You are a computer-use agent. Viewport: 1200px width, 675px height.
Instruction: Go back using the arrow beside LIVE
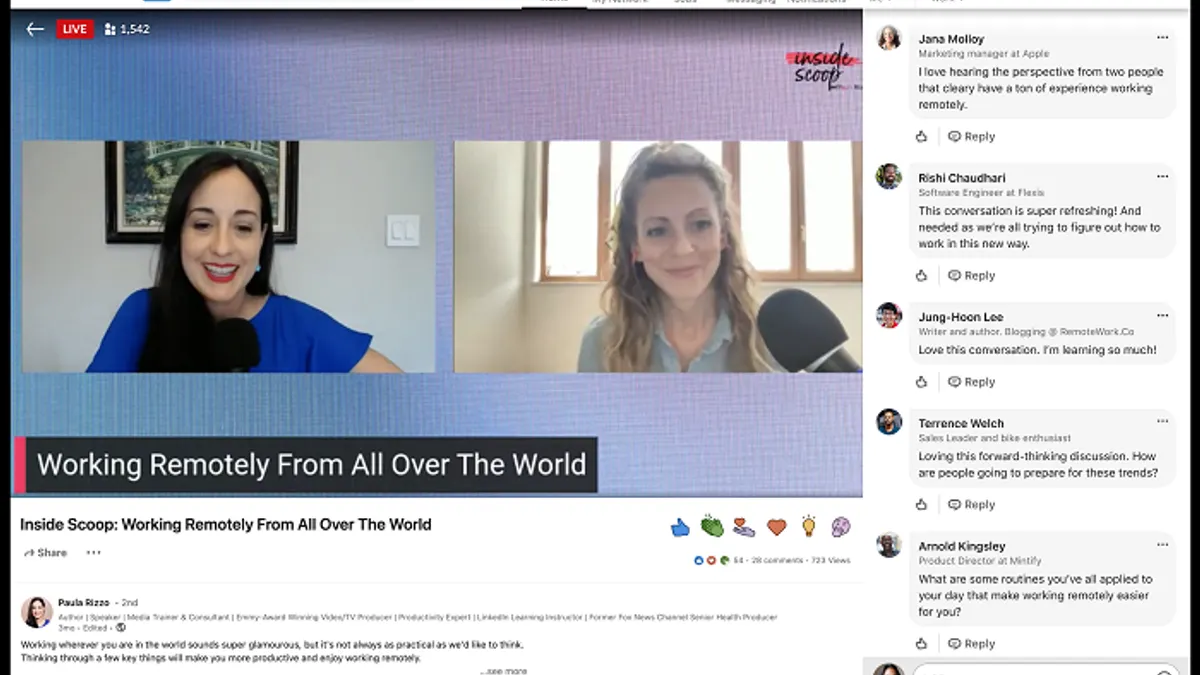point(35,29)
